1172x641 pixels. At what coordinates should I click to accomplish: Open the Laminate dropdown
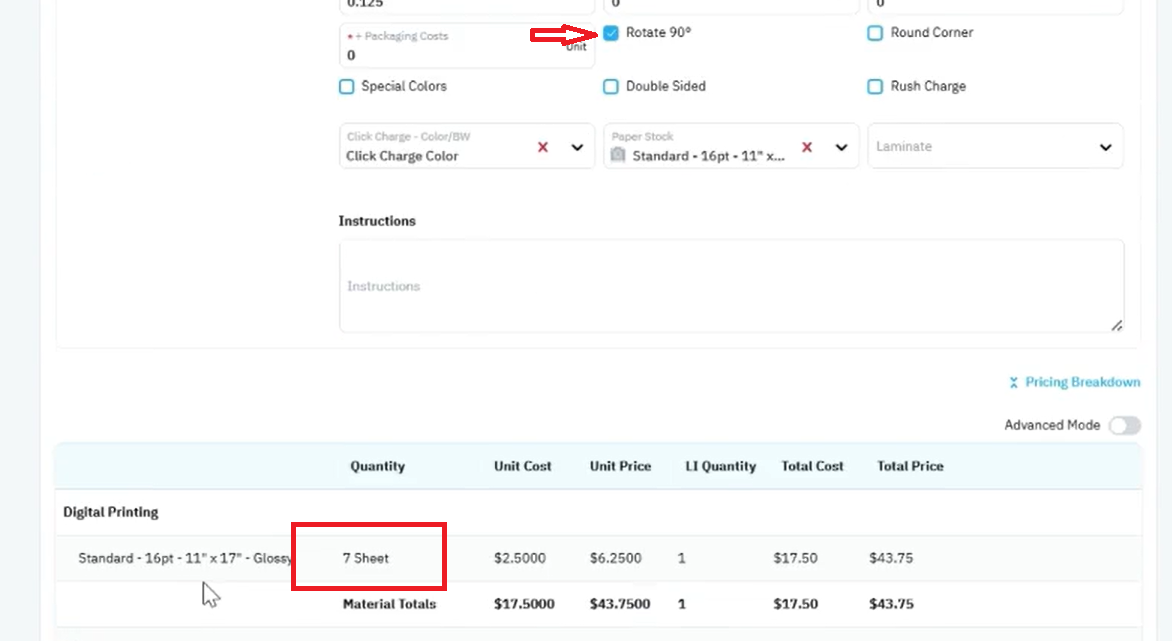coord(995,146)
